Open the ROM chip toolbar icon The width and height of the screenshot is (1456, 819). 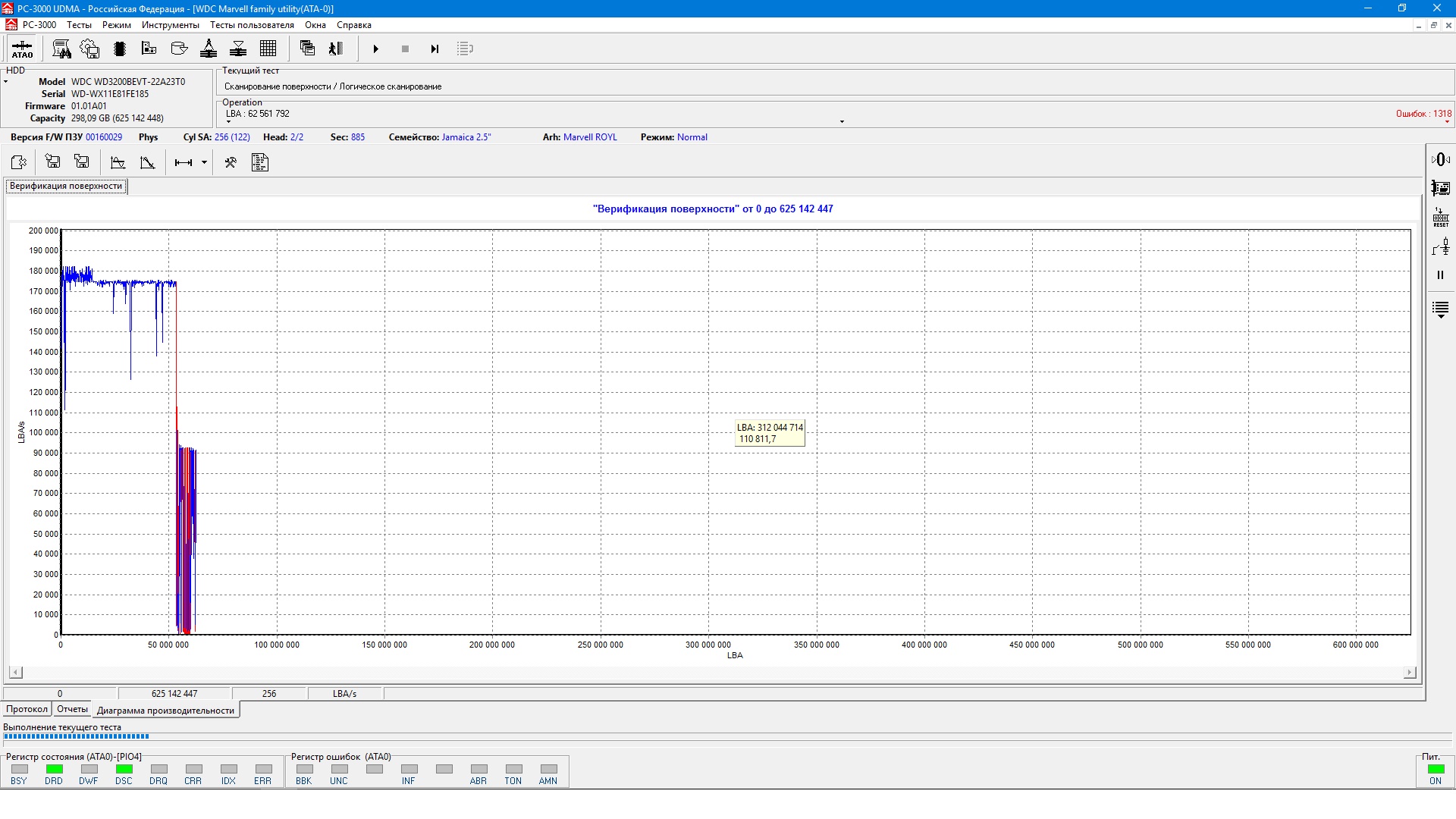[x=119, y=49]
